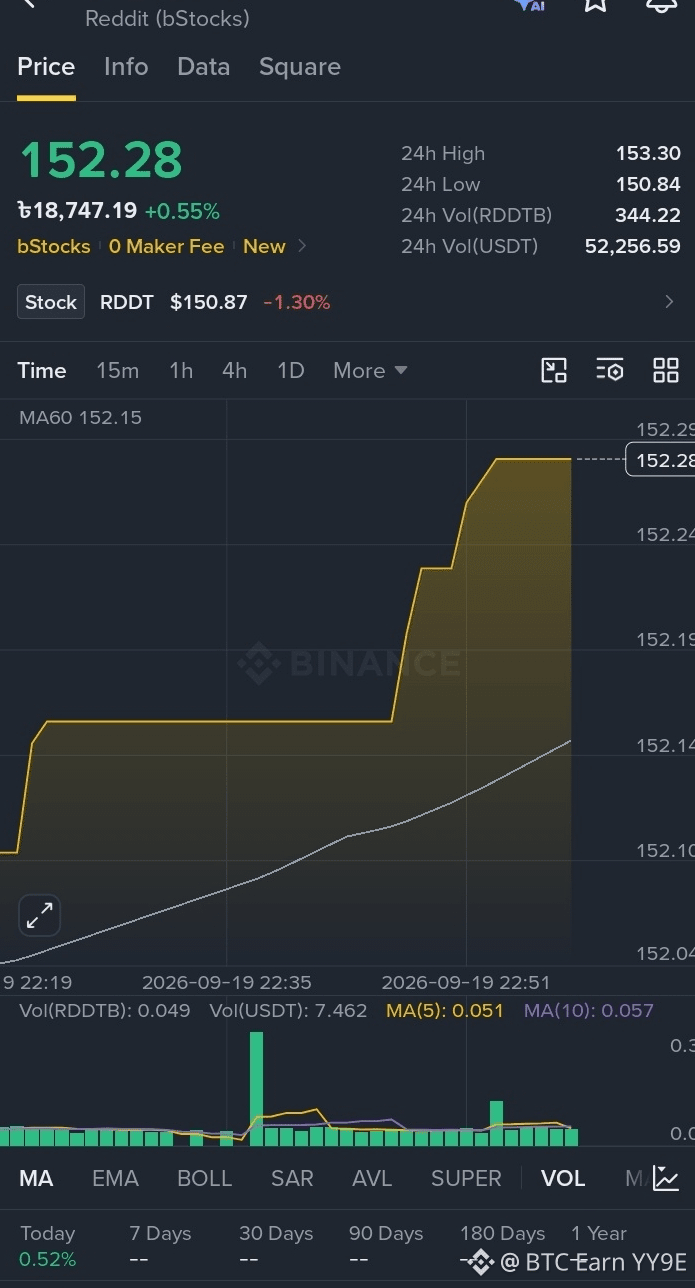Expand the bStocks tags chevron

click(x=302, y=246)
